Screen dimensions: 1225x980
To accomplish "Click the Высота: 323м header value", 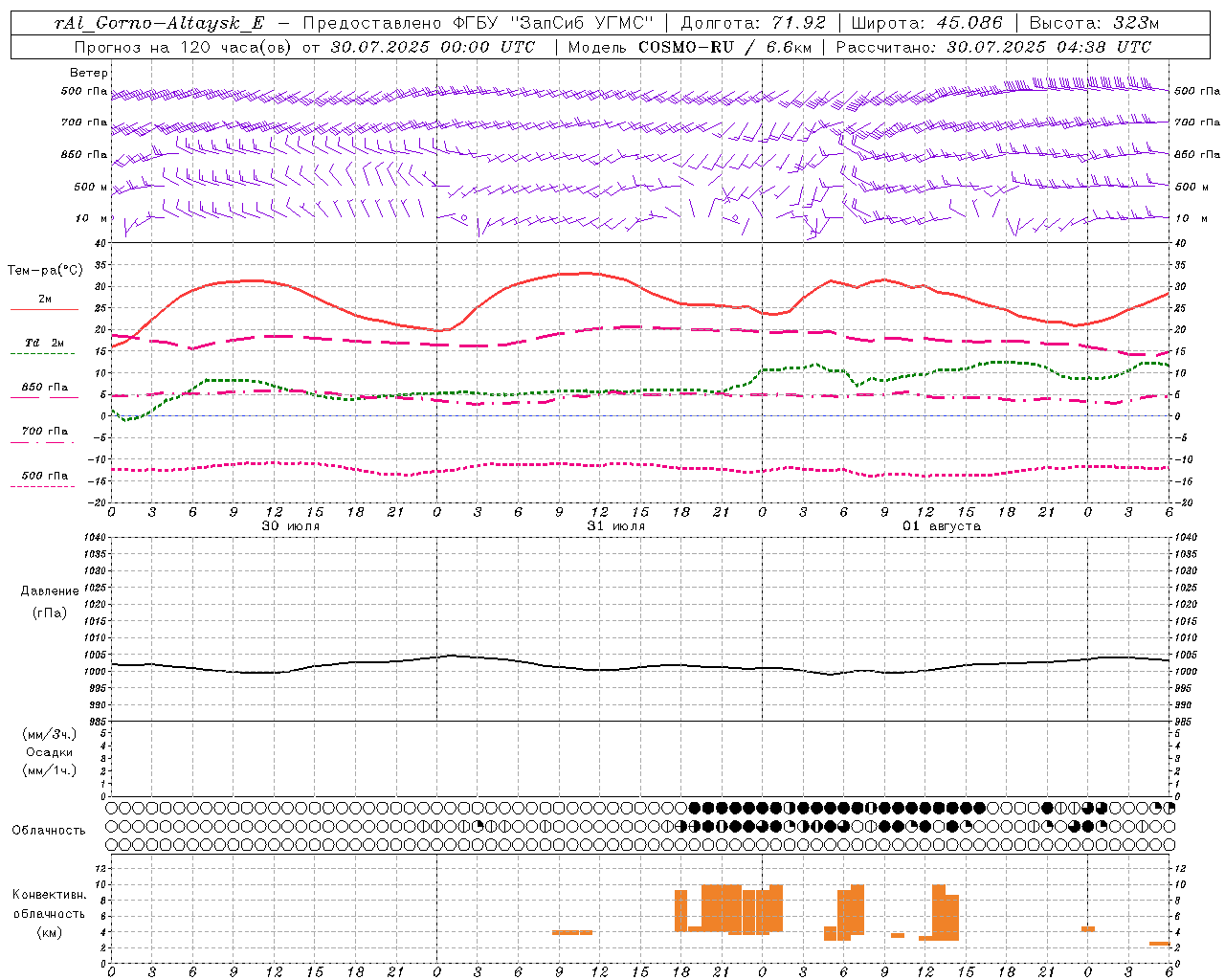I will tap(1094, 23).
